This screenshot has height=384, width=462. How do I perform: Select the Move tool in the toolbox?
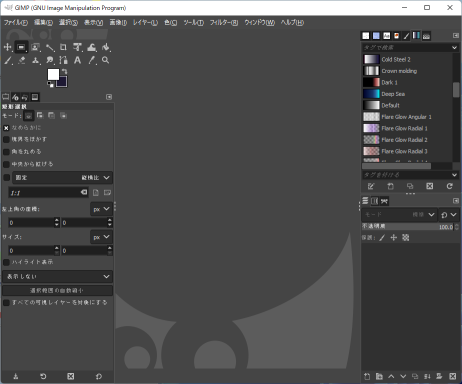[x=7, y=47]
